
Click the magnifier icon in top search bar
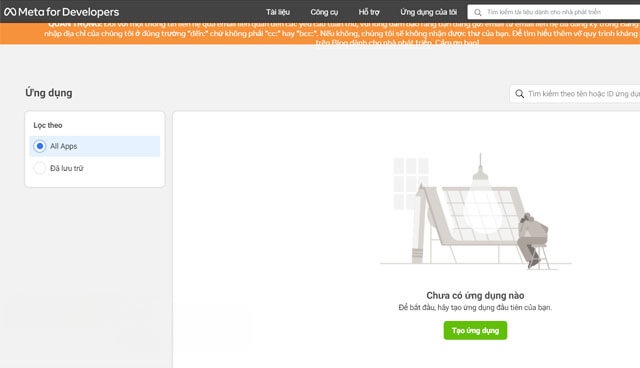coord(478,13)
